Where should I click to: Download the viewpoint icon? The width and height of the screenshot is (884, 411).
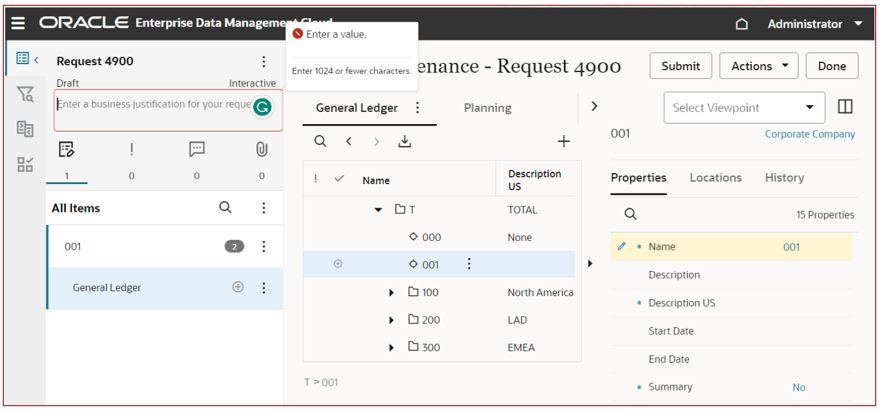404,142
